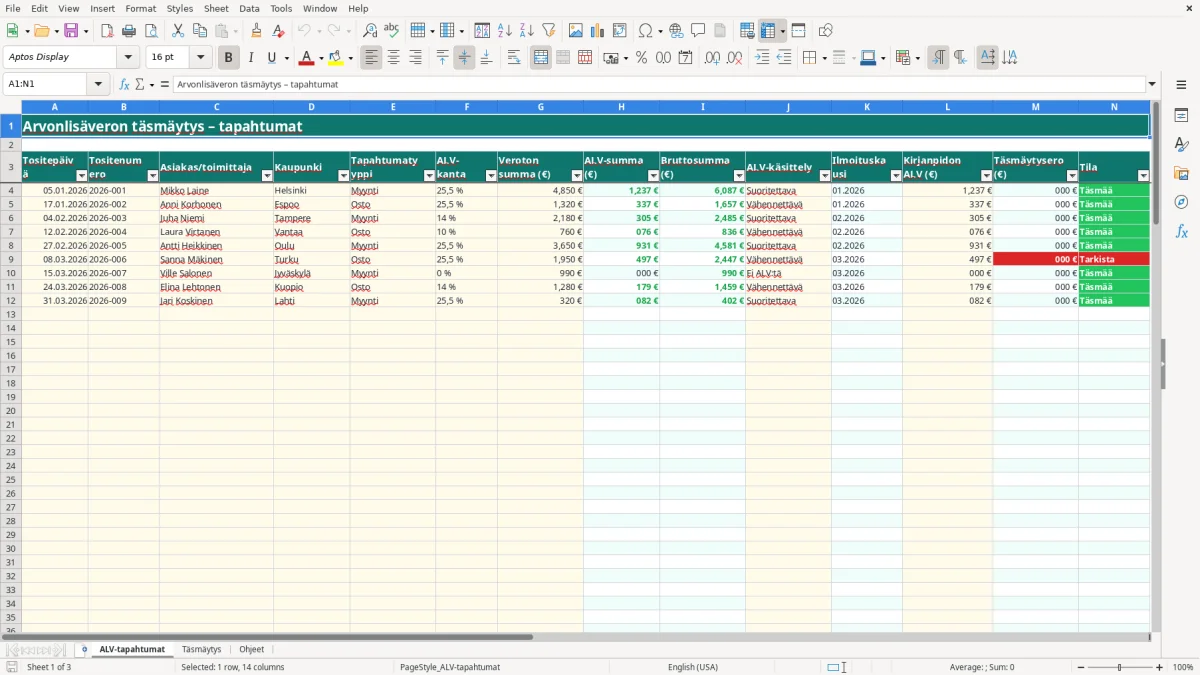The height and width of the screenshot is (675, 1200).
Task: Open the Navigator panel in sidebar
Action: [1181, 202]
